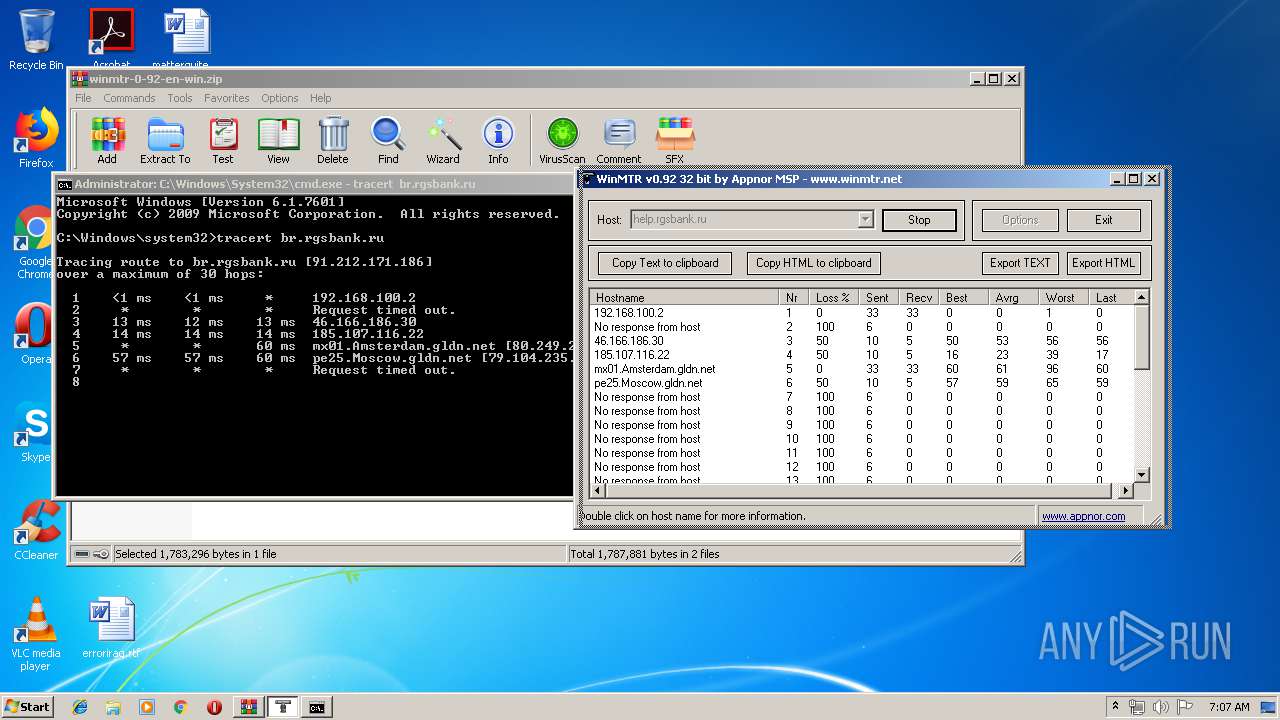Open Windows Media Player from the taskbar
The image size is (1280, 720).
pyautogui.click(x=147, y=707)
